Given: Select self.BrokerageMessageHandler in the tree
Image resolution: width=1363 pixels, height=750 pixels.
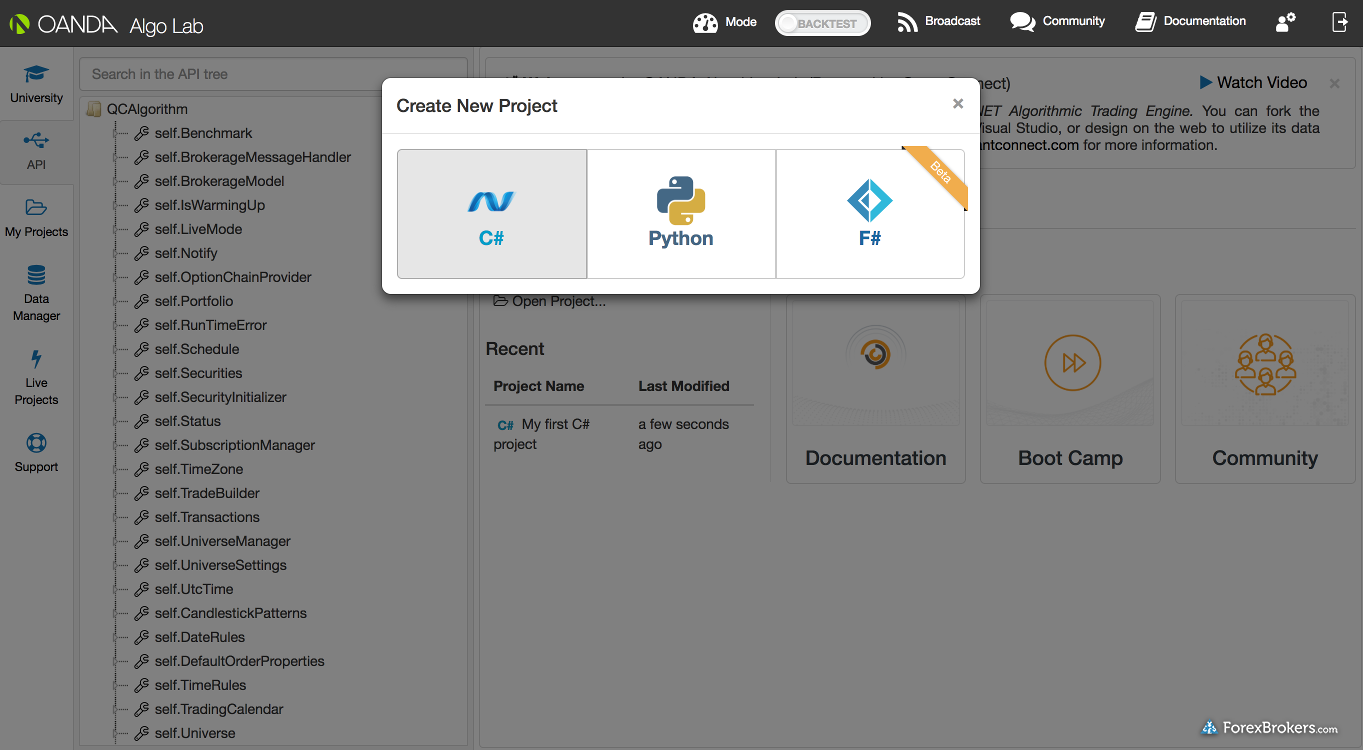Looking at the screenshot, I should coord(253,157).
